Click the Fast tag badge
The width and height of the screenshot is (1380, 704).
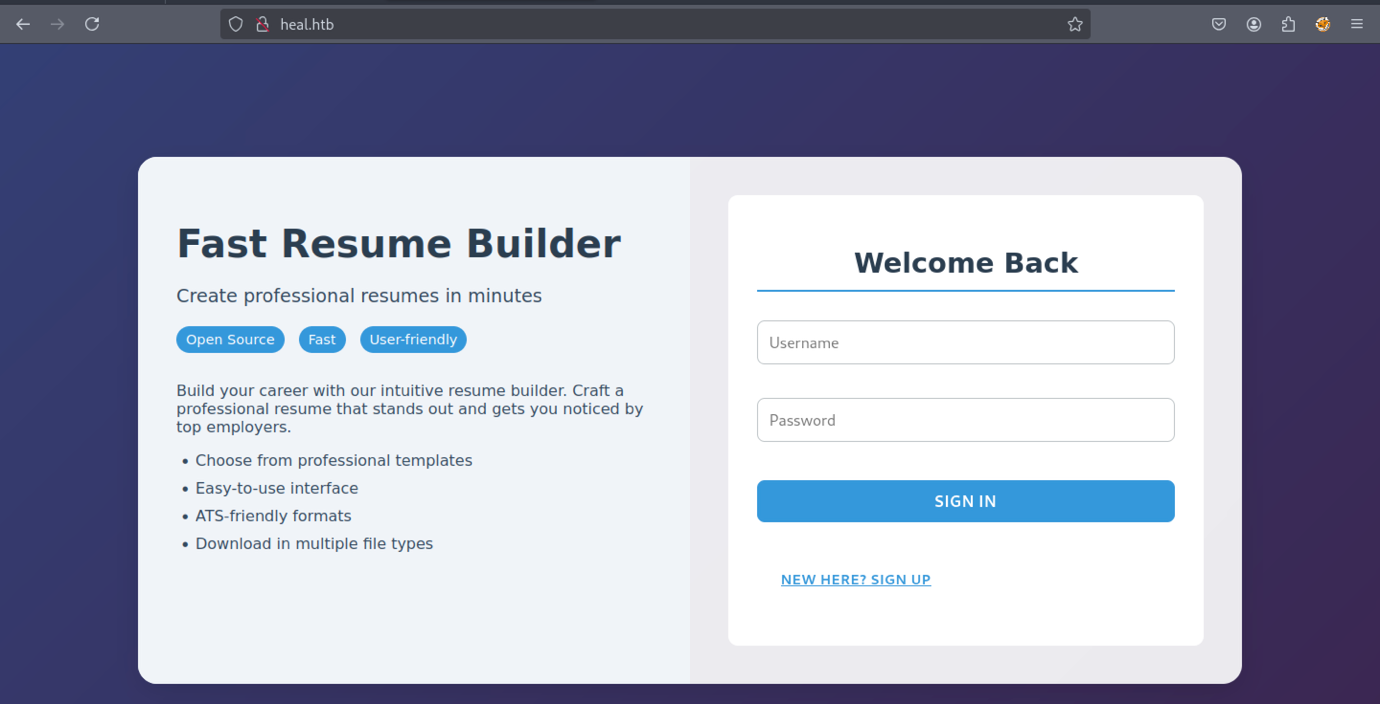click(322, 340)
